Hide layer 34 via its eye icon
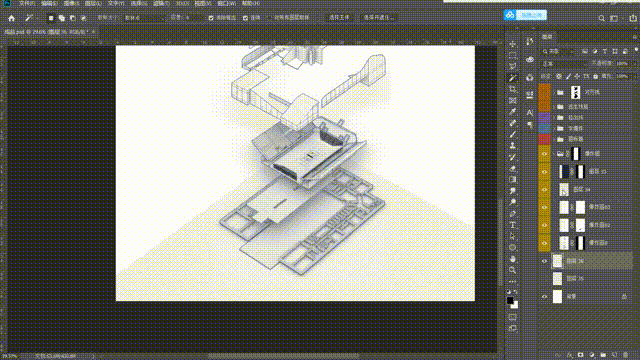This screenshot has width=640, height=360. click(x=544, y=190)
